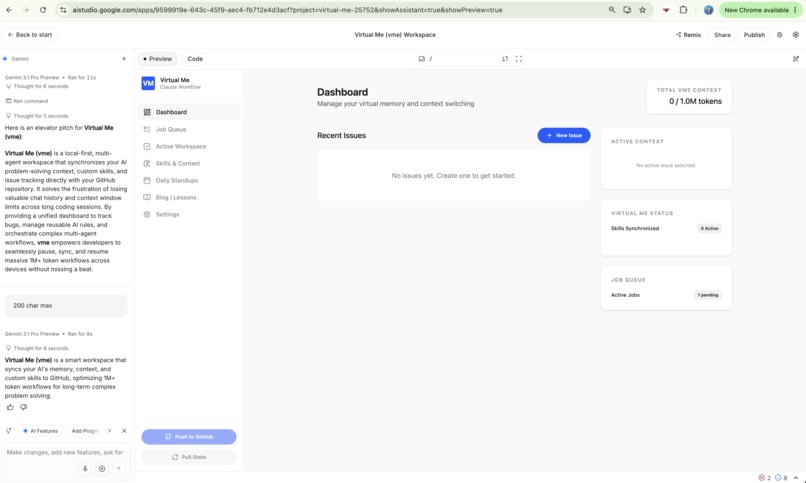Give thumbs up to the response

[10, 407]
